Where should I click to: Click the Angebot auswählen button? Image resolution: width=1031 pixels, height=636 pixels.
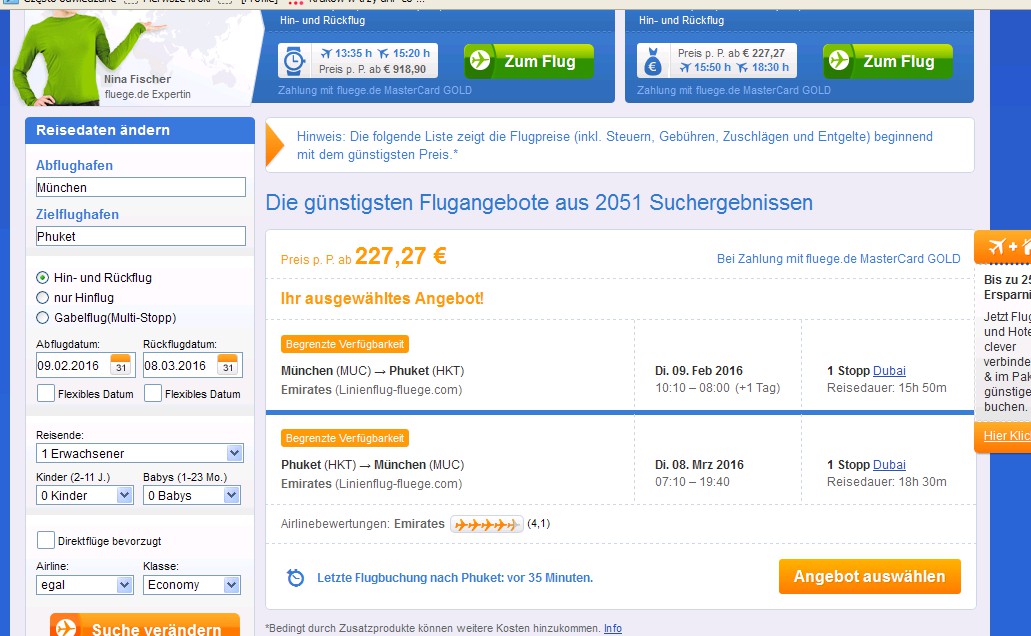[x=869, y=577]
